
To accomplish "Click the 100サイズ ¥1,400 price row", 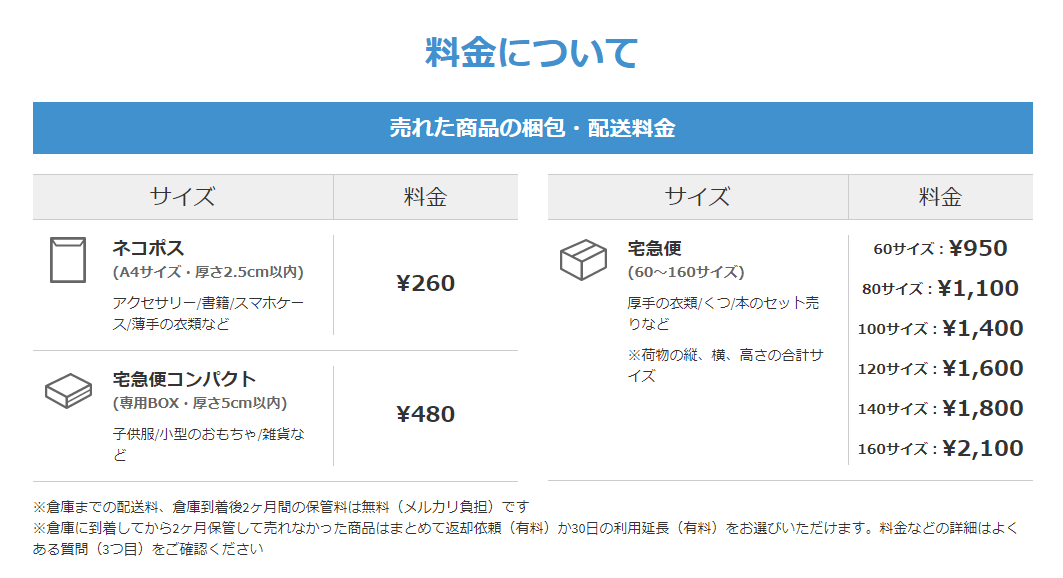I will pos(940,329).
